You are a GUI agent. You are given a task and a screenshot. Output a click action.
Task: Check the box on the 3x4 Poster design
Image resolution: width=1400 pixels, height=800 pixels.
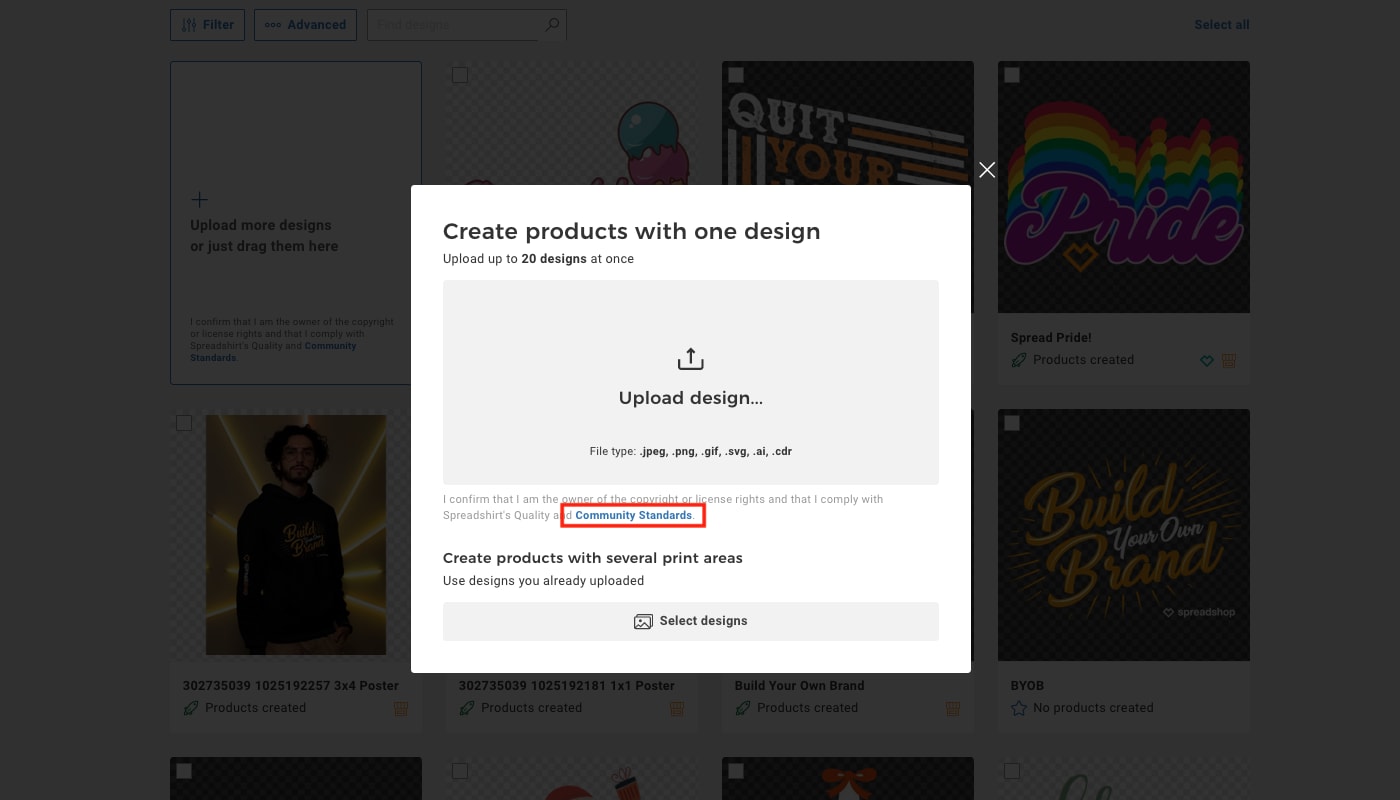click(x=184, y=423)
